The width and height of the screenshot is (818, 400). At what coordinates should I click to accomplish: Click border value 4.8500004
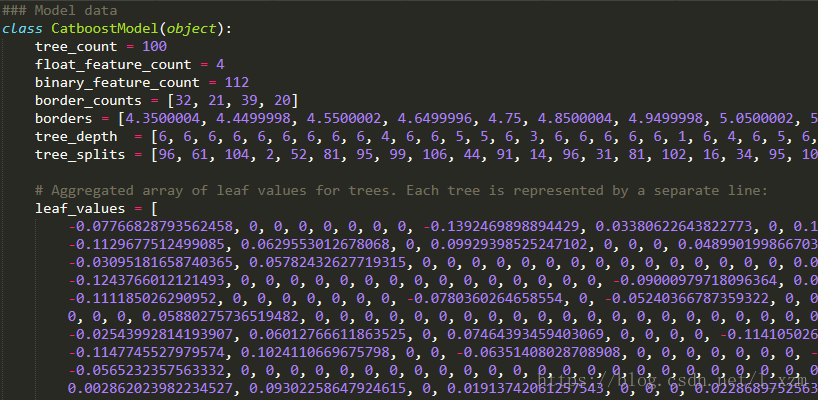coord(575,118)
